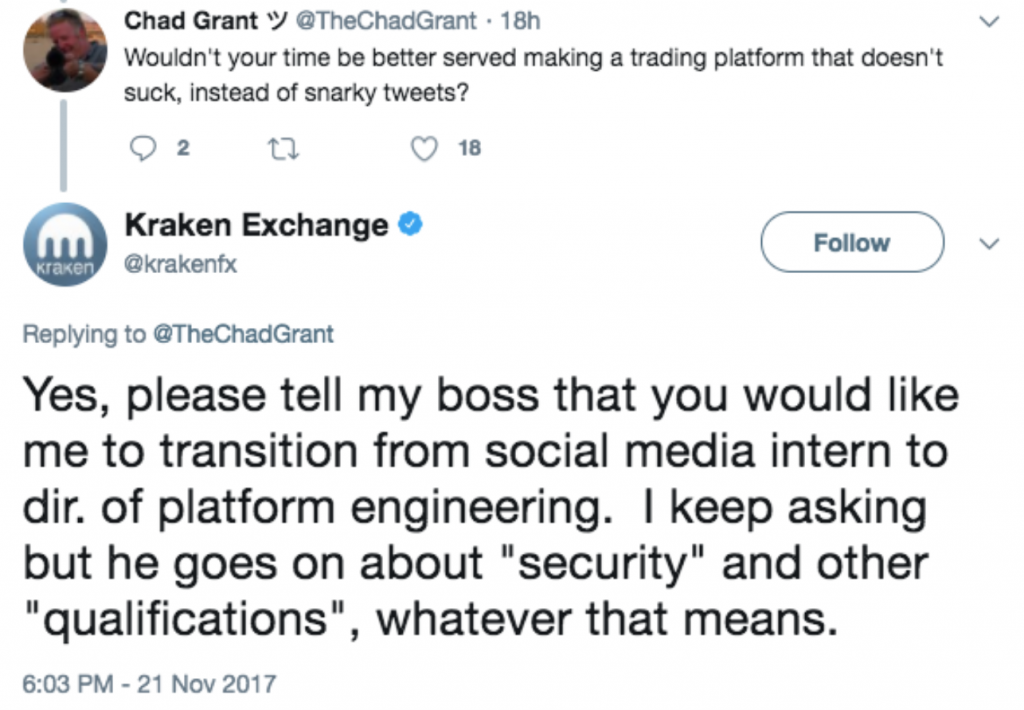Click @TheChadGrant in the Replying to line

pyautogui.click(x=243, y=334)
